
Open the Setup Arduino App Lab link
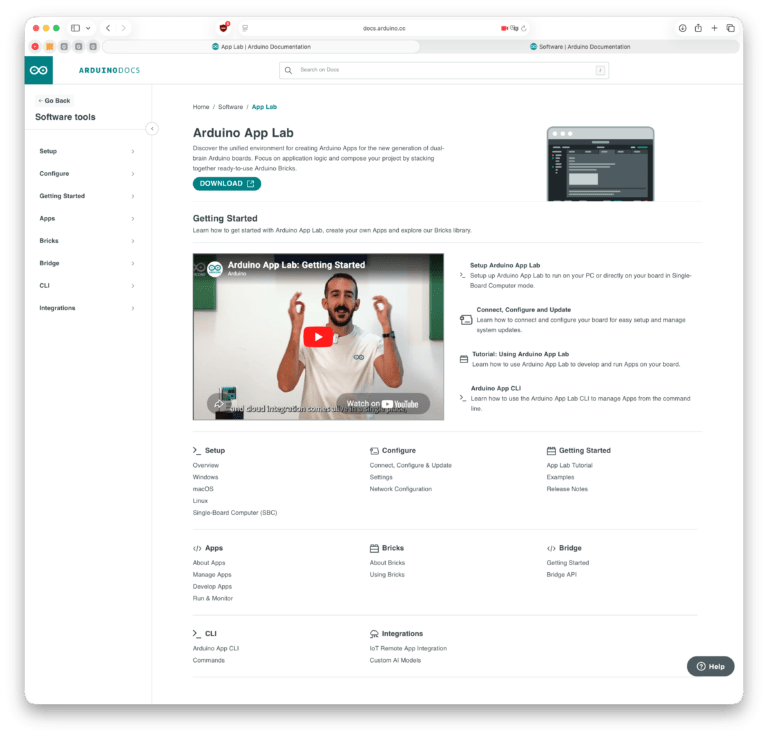(x=505, y=265)
